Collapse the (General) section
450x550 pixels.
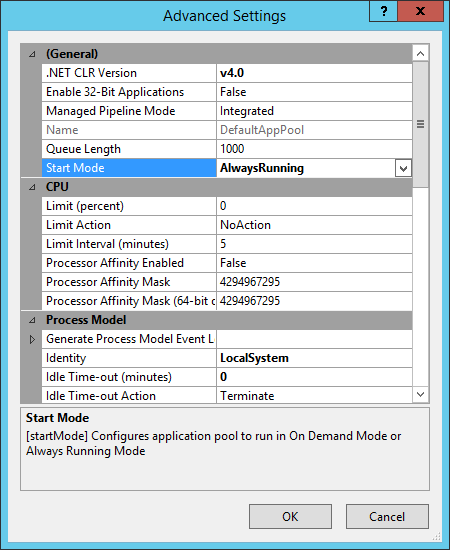pyautogui.click(x=32, y=54)
